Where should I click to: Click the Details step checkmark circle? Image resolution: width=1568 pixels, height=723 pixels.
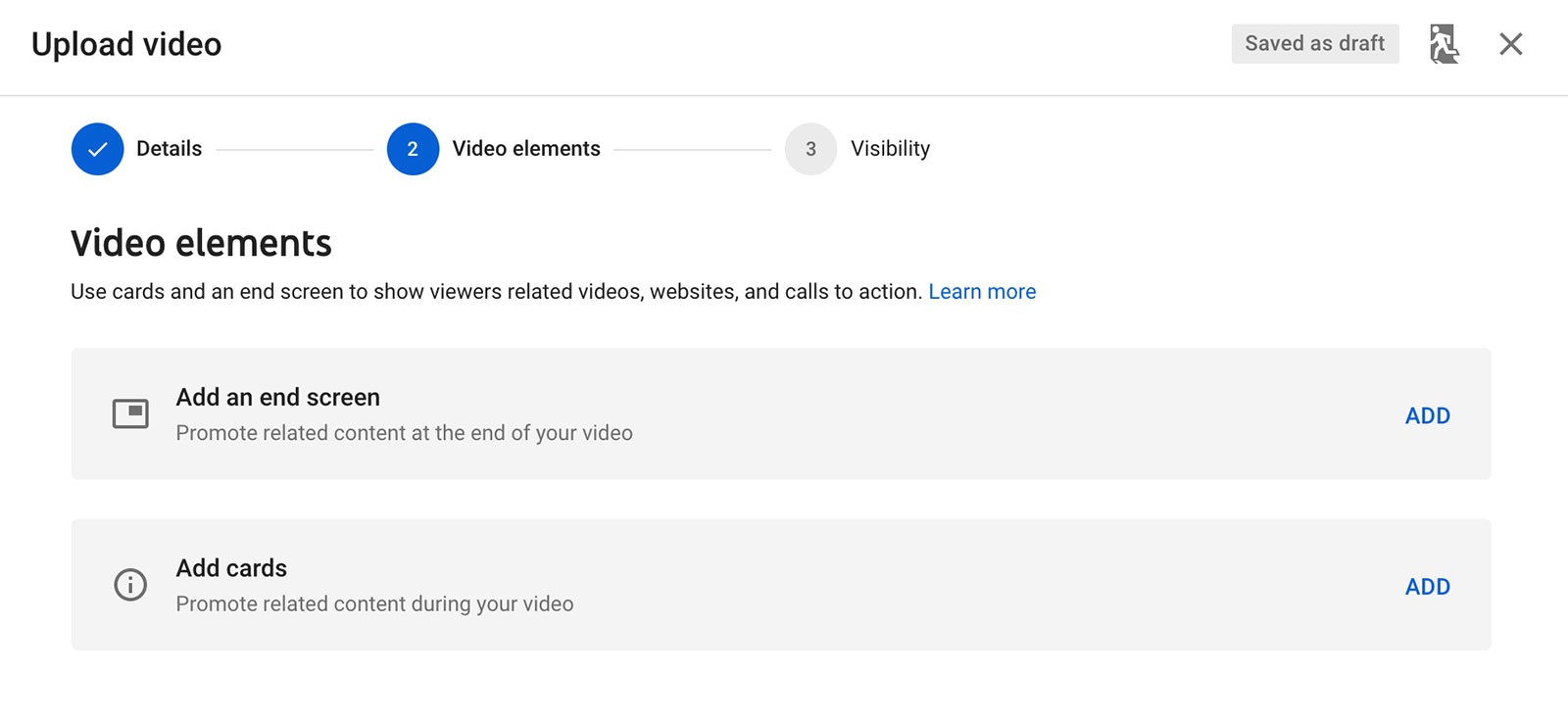click(x=98, y=149)
